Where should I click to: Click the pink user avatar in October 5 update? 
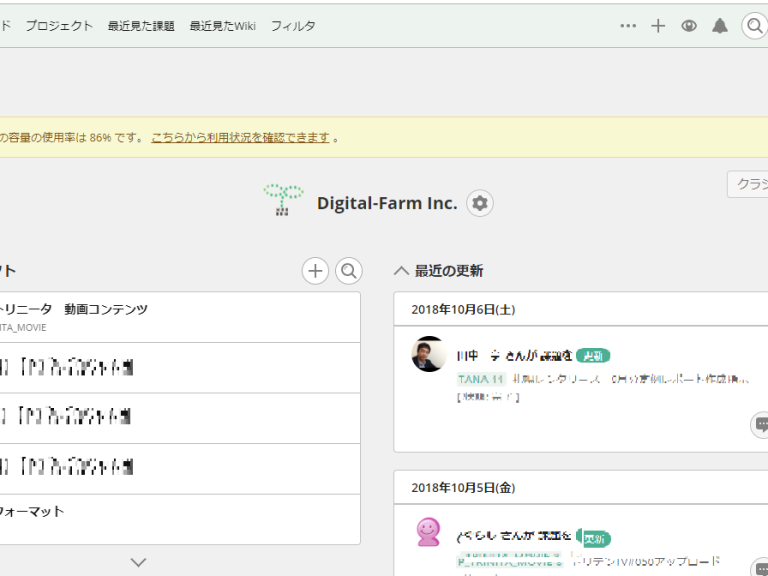click(428, 532)
